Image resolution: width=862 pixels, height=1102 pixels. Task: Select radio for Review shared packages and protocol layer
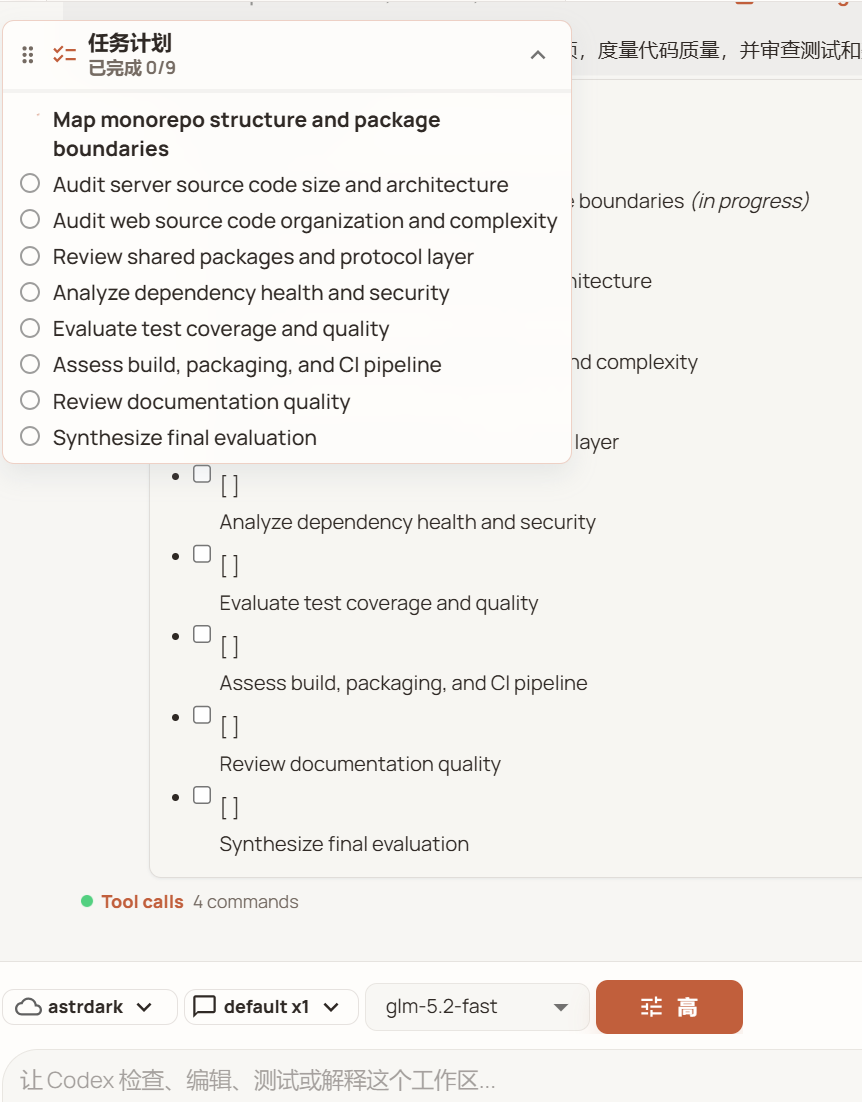30,256
